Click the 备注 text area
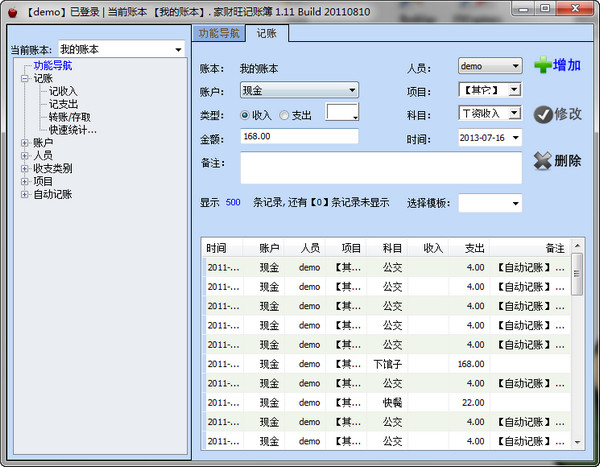Image resolution: width=600 pixels, height=467 pixels. (381, 168)
